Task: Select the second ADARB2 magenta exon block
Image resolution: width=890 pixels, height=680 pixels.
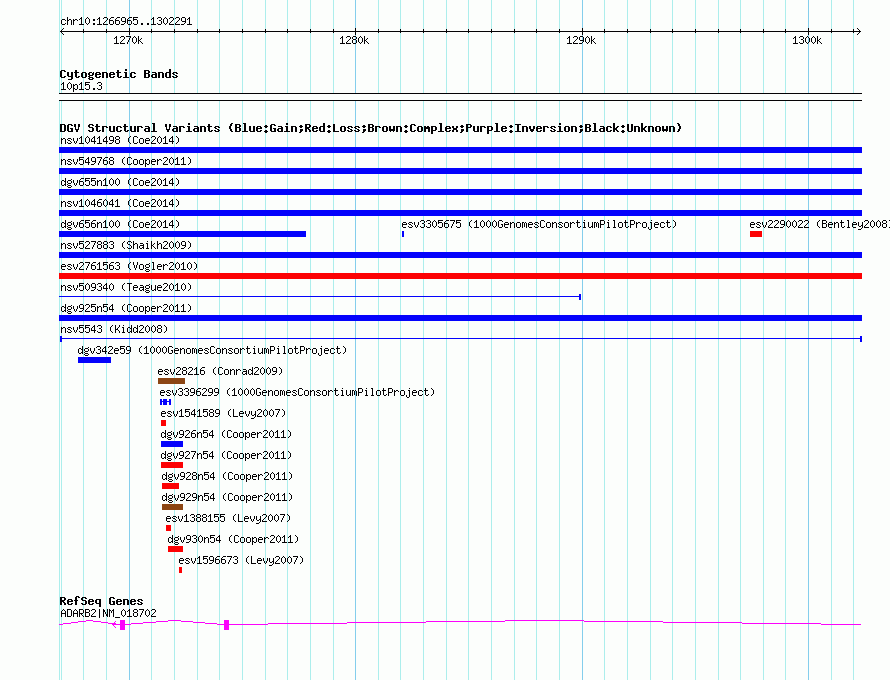Action: coord(226,625)
